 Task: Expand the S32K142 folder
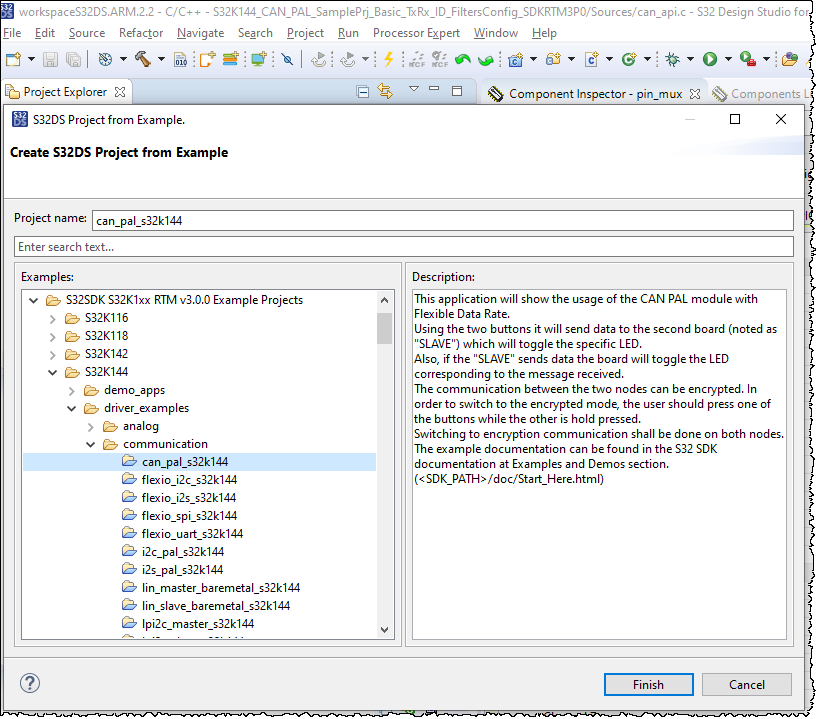click(53, 354)
